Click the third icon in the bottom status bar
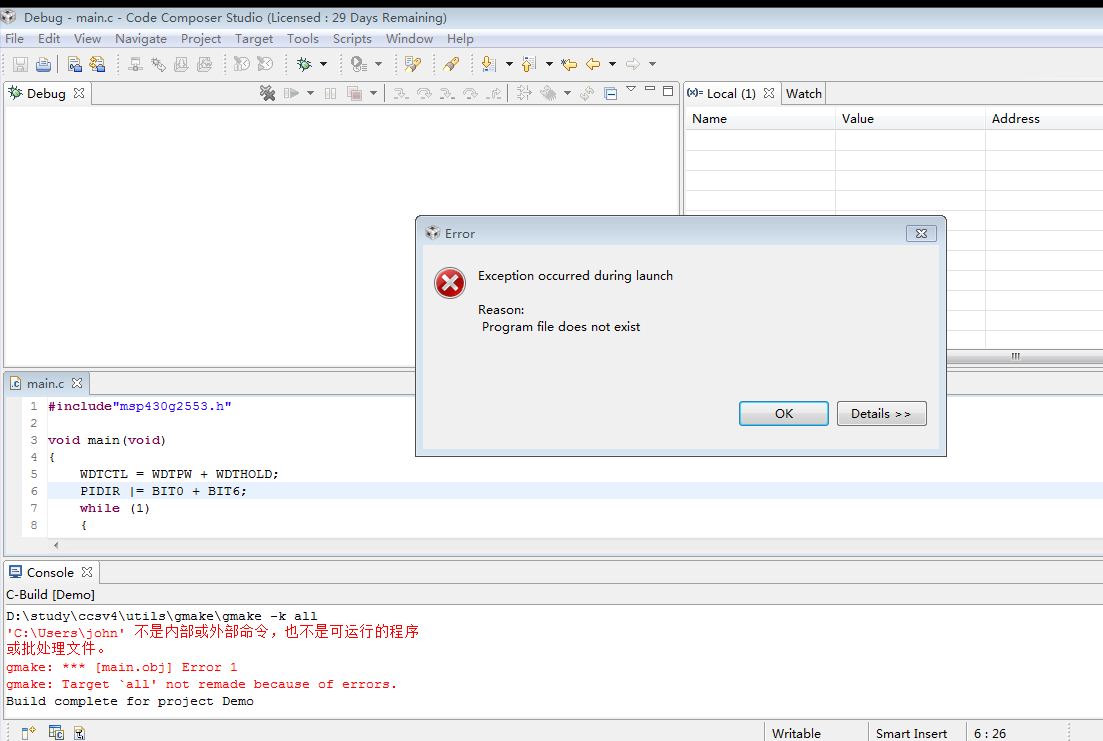 click(79, 733)
